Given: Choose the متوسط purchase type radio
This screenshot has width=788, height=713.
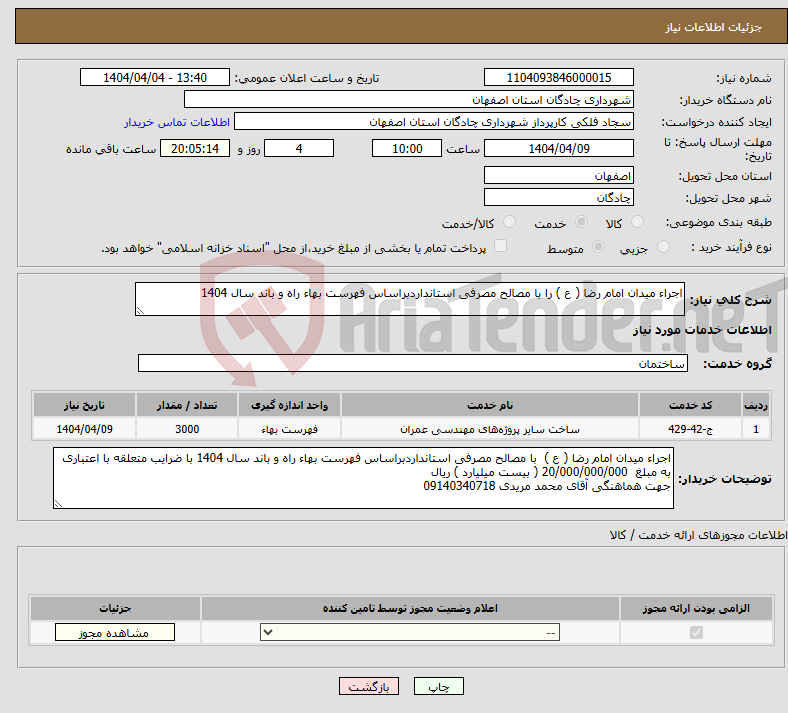Looking at the screenshot, I should [598, 247].
